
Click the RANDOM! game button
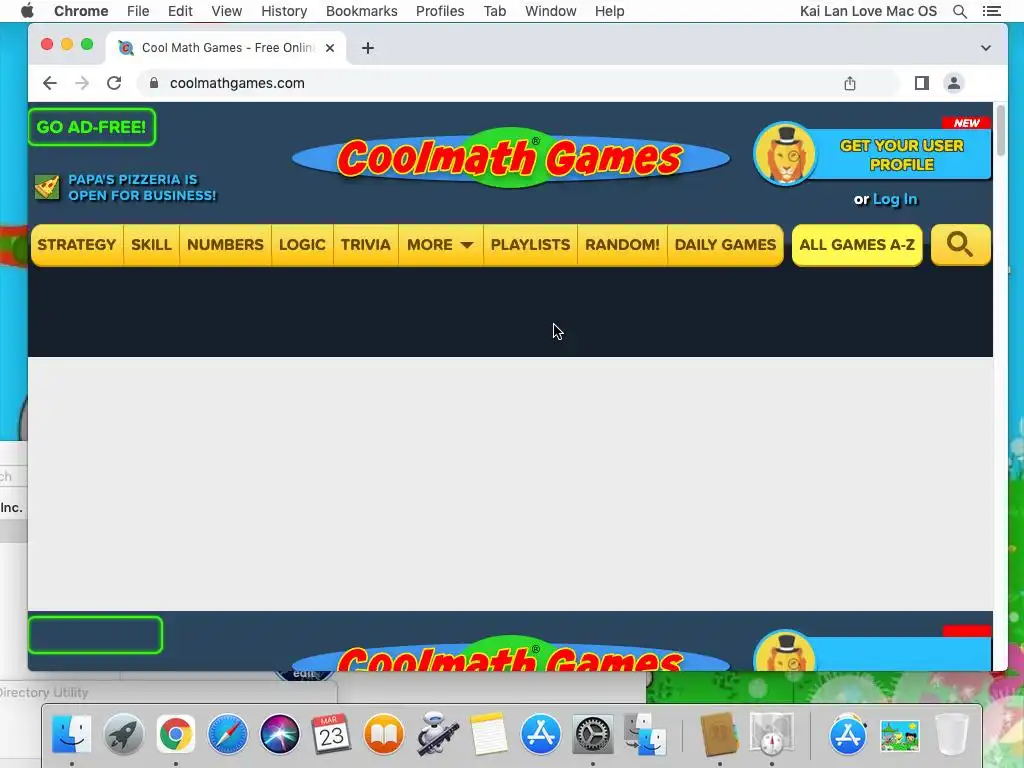click(x=622, y=245)
